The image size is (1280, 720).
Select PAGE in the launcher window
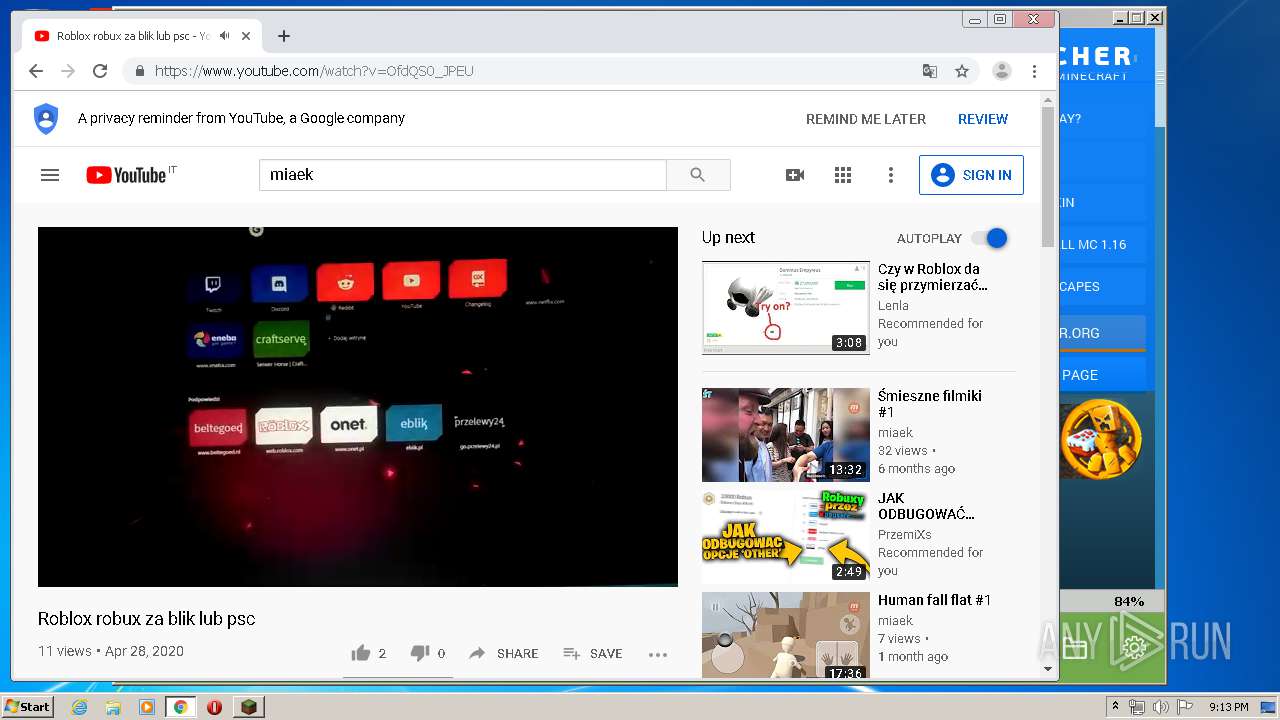pyautogui.click(x=1103, y=375)
